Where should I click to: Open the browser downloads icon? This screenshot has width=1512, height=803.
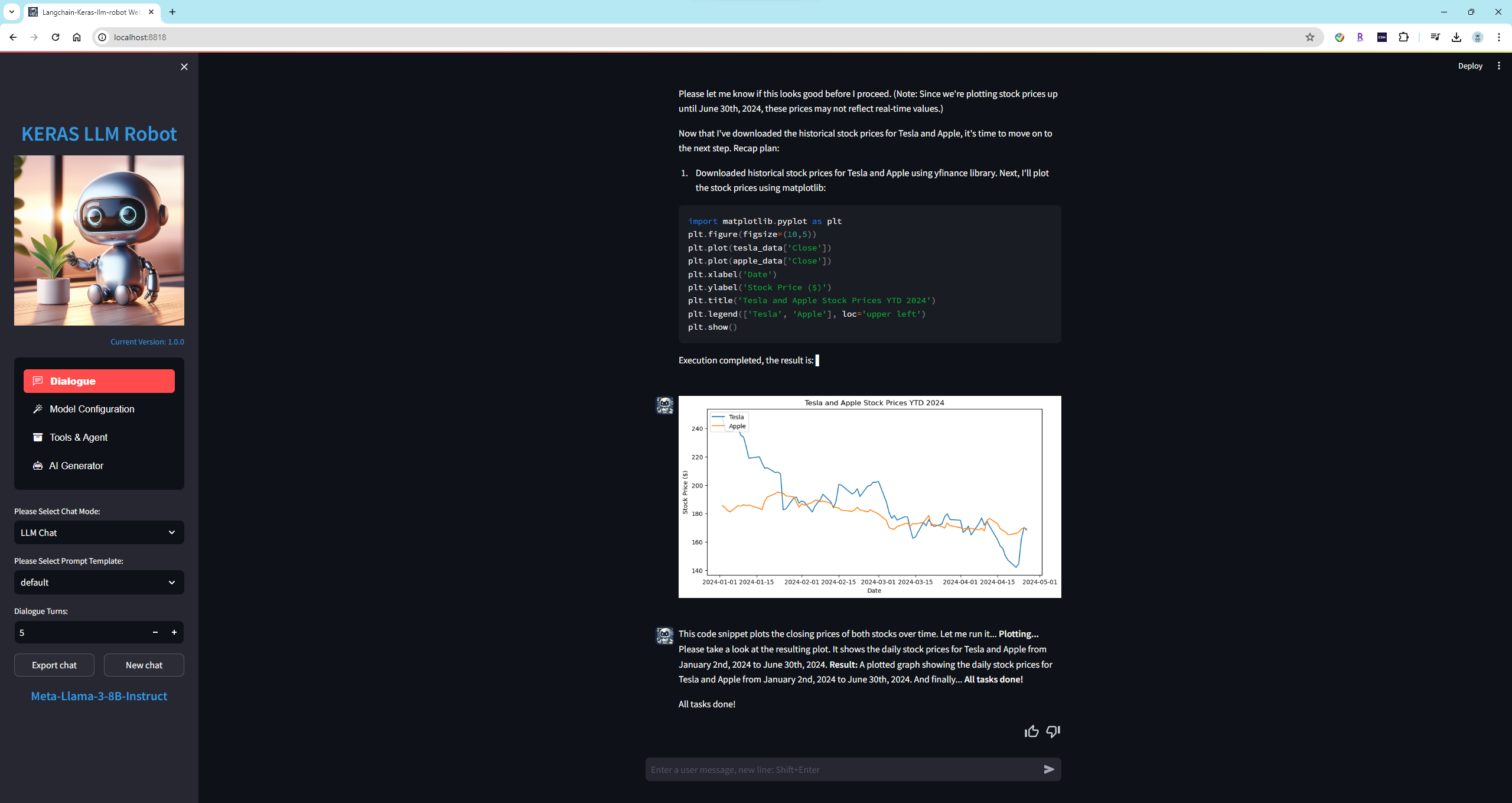[1456, 37]
